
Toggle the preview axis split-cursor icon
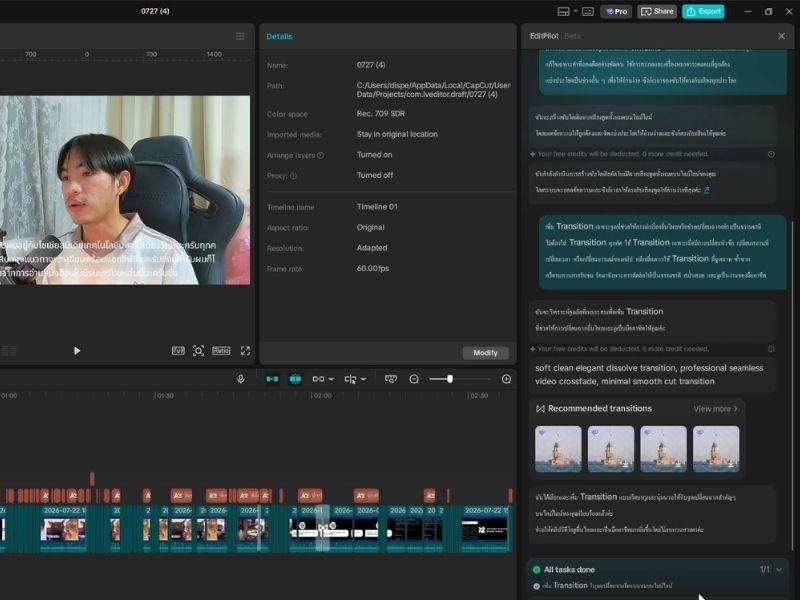point(350,379)
